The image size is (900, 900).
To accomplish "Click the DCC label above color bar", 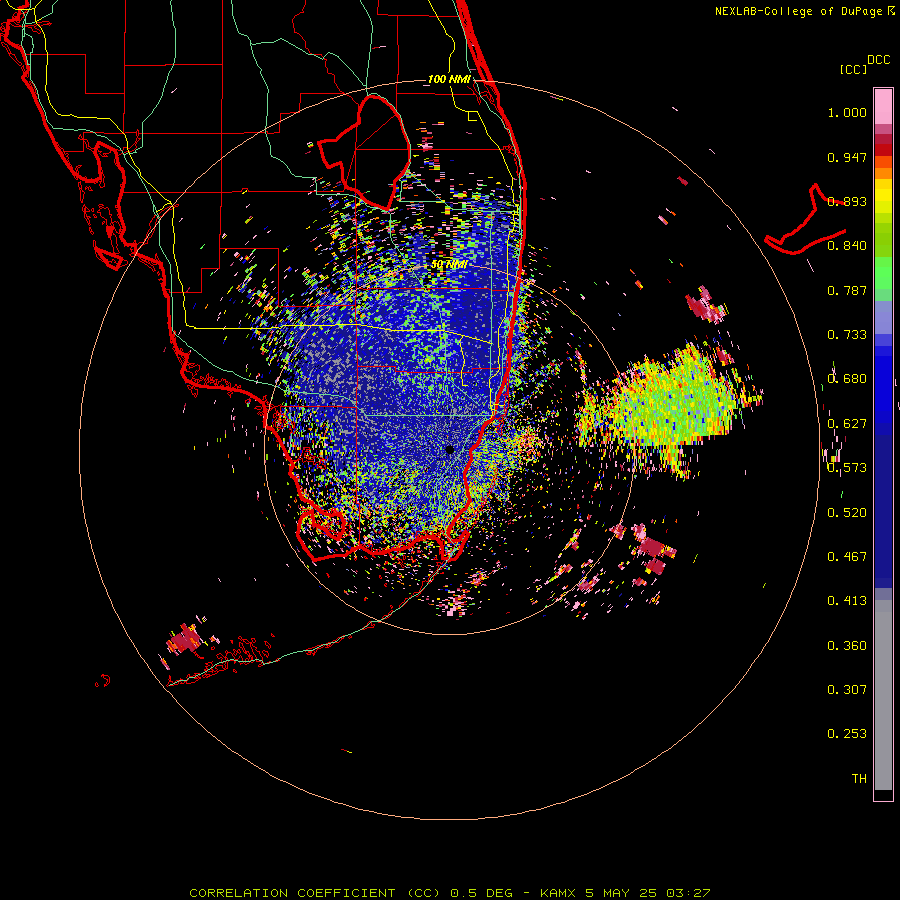I will pos(879,60).
